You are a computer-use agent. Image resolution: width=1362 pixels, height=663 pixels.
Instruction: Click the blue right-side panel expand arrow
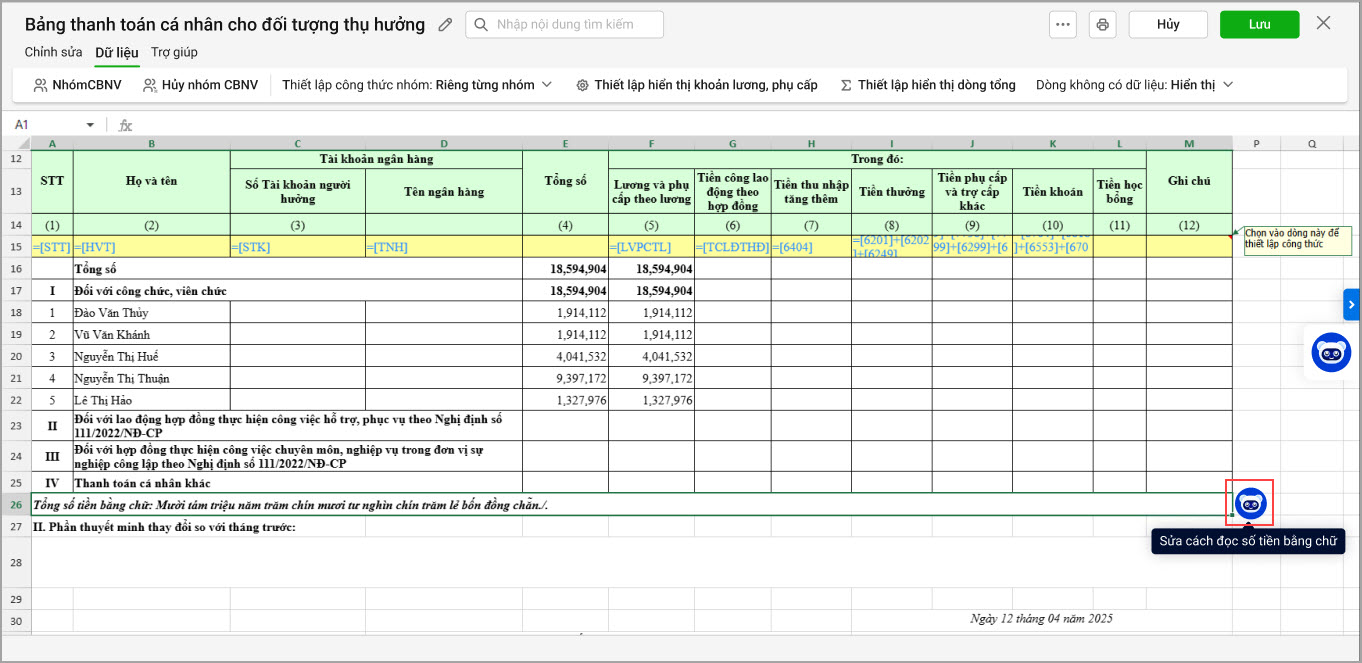click(1352, 304)
